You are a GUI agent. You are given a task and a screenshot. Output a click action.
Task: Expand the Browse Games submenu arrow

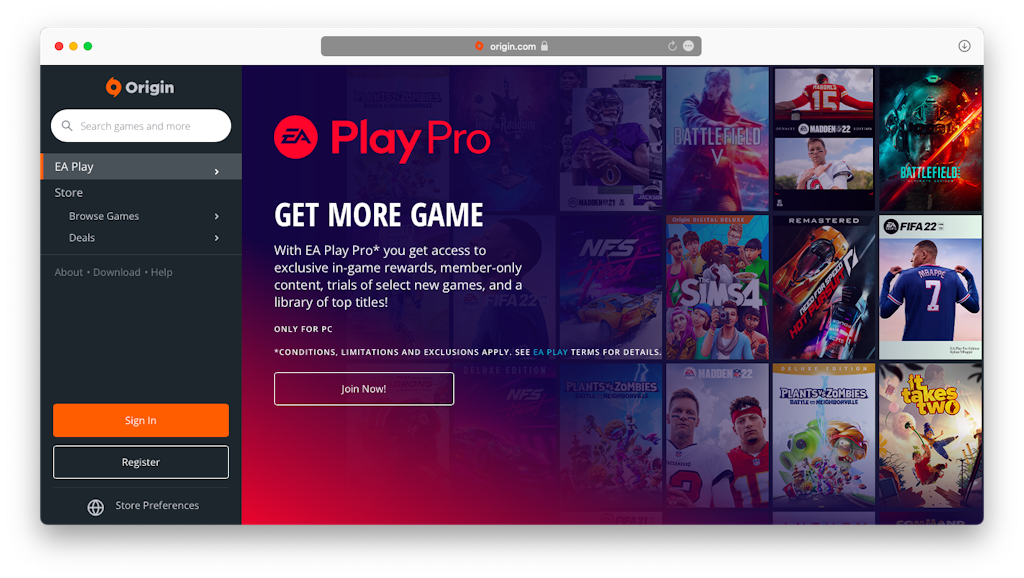click(x=217, y=216)
